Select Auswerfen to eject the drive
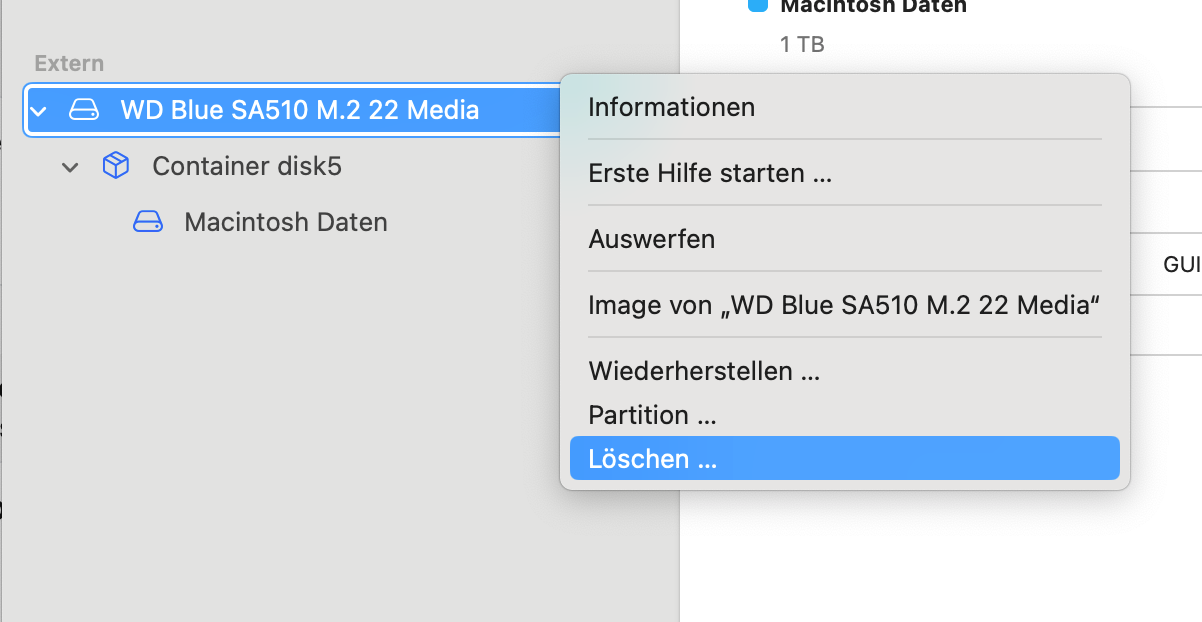Screen dimensions: 1202x622 click(651, 239)
